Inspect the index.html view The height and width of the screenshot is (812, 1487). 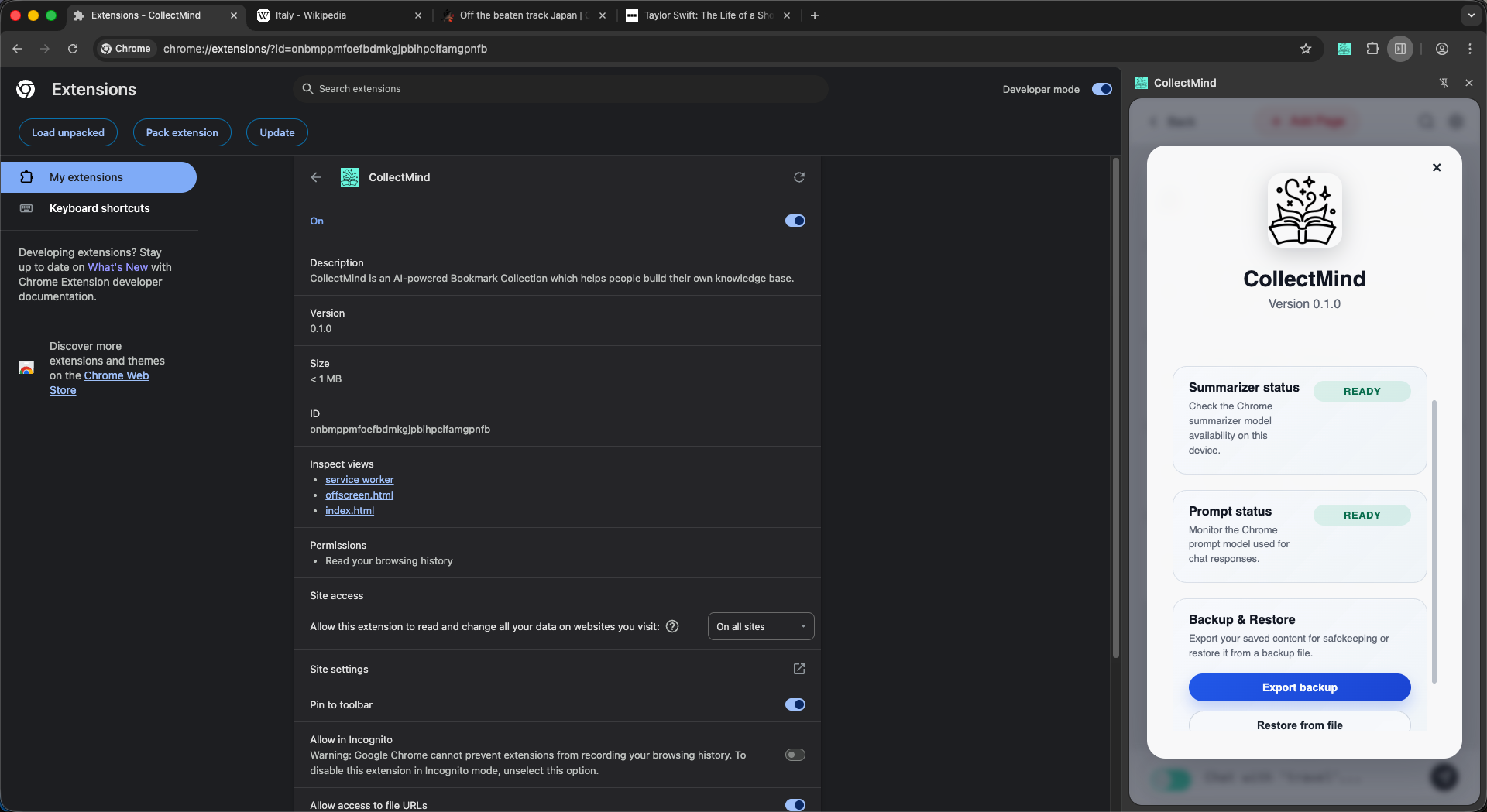(x=349, y=511)
